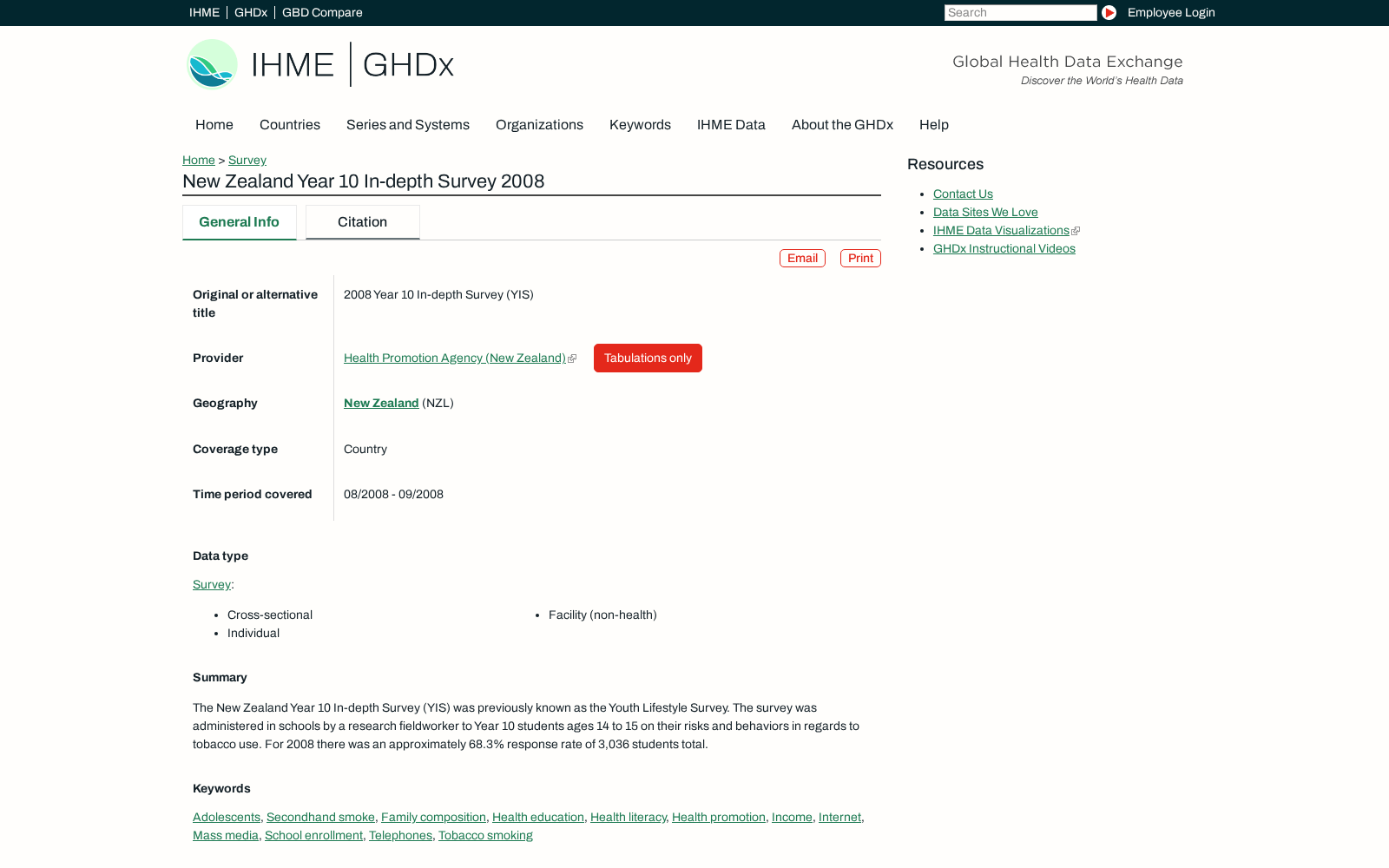
Task: Select the General Info tab
Action: (240, 222)
